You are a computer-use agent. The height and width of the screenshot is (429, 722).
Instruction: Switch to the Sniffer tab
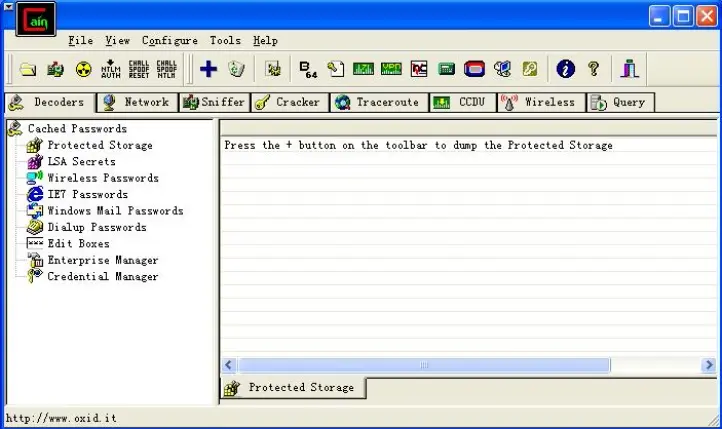coord(215,102)
